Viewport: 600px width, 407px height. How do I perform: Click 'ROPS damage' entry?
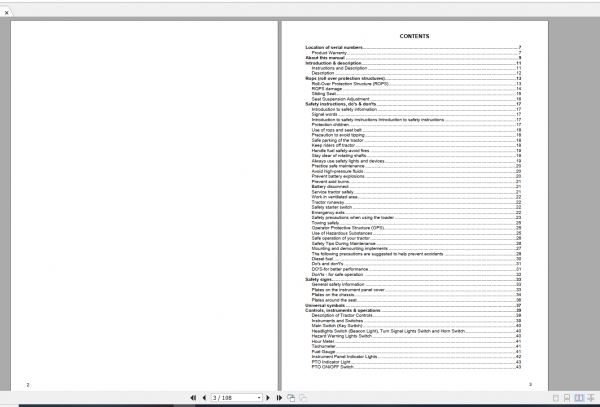326,89
